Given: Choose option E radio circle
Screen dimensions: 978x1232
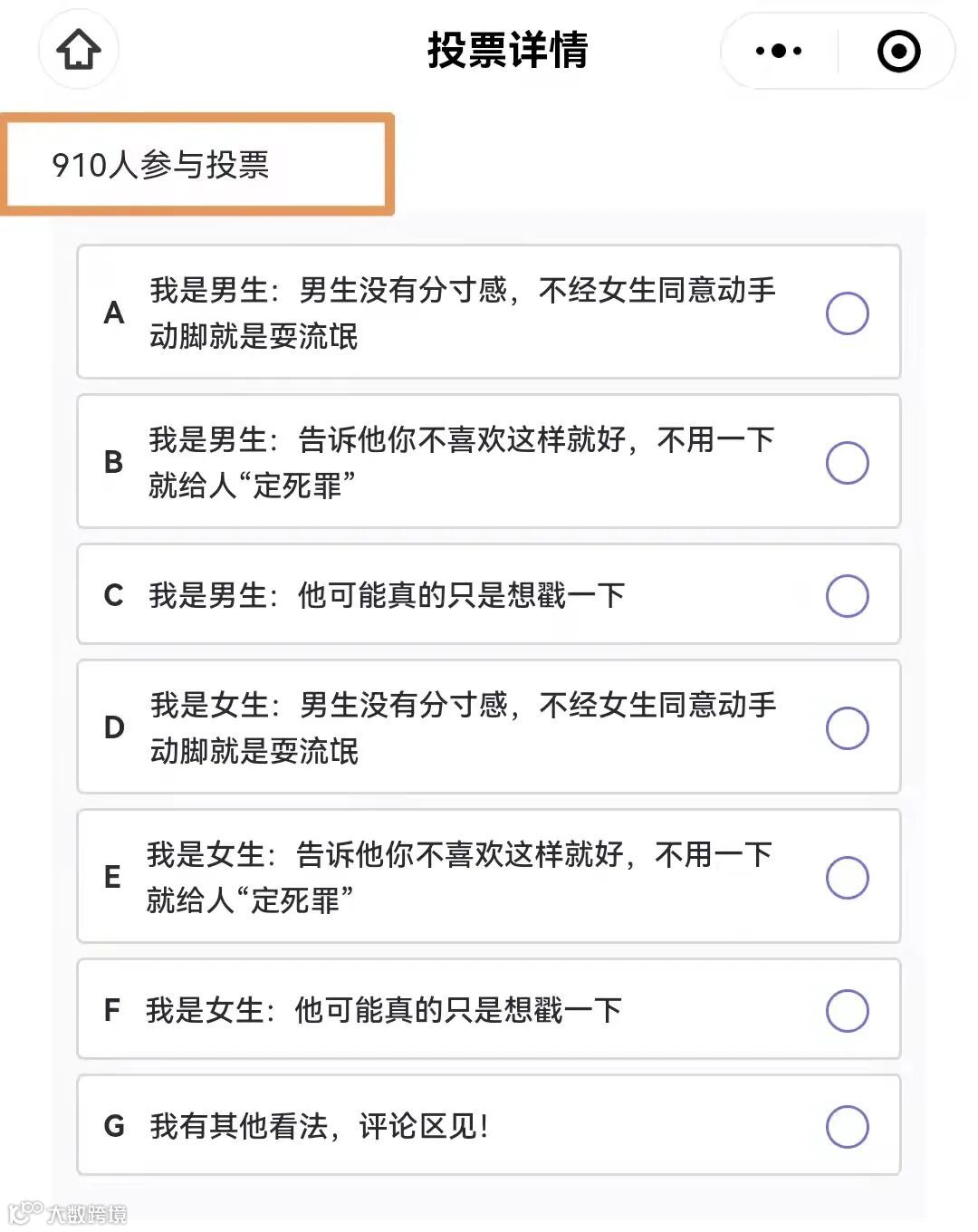Looking at the screenshot, I should [848, 878].
